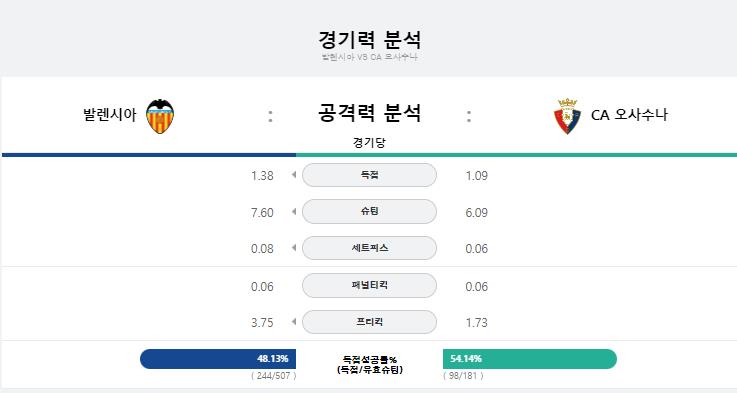The image size is (737, 393).
Task: Select the 세트피스 stat button
Action: [369, 248]
